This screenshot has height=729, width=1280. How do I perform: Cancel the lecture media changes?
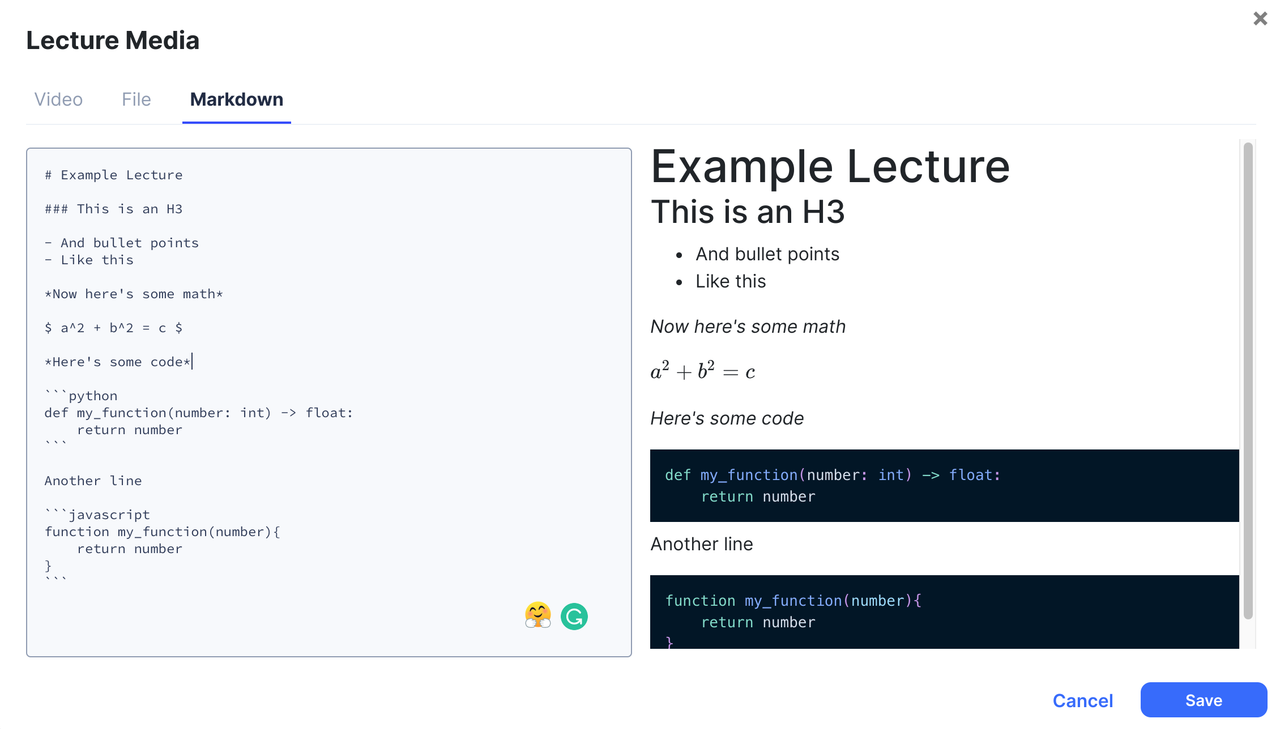pyautogui.click(x=1083, y=701)
